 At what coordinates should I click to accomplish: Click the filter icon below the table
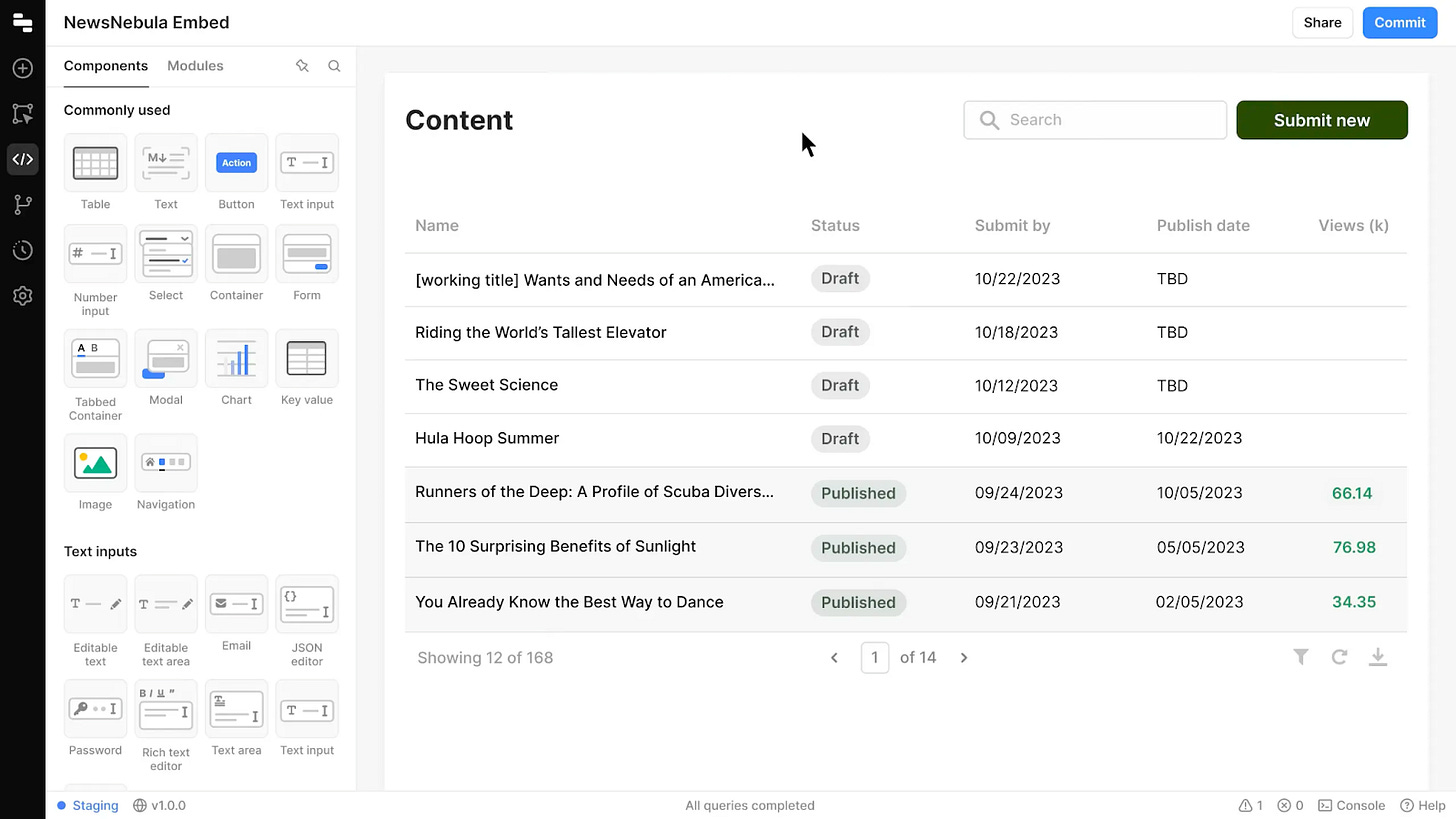(1300, 657)
